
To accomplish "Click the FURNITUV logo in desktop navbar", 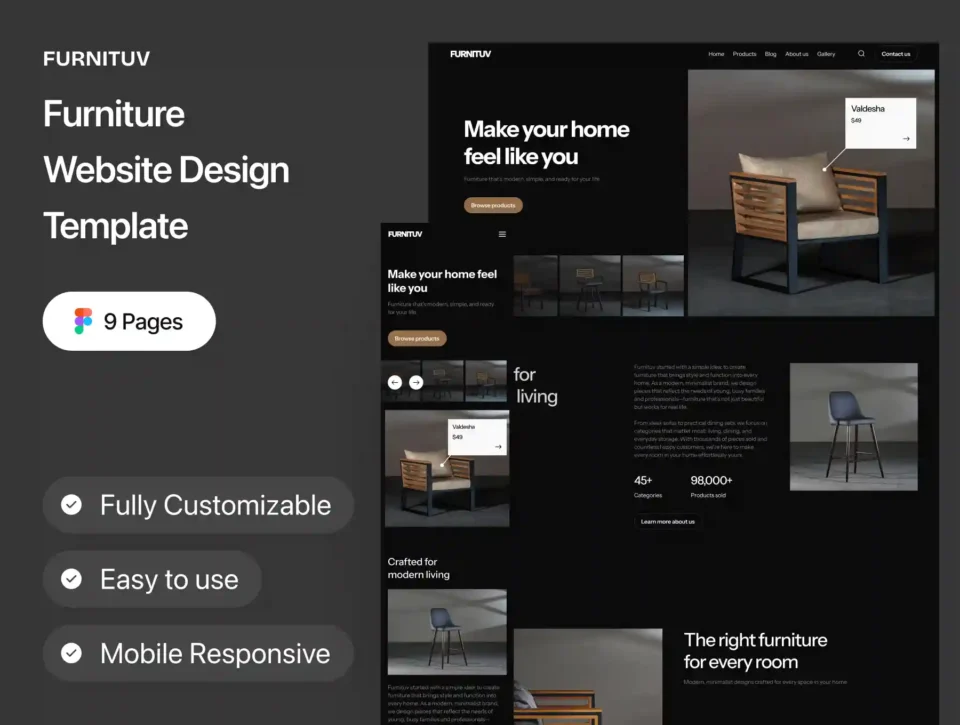I will pos(470,54).
